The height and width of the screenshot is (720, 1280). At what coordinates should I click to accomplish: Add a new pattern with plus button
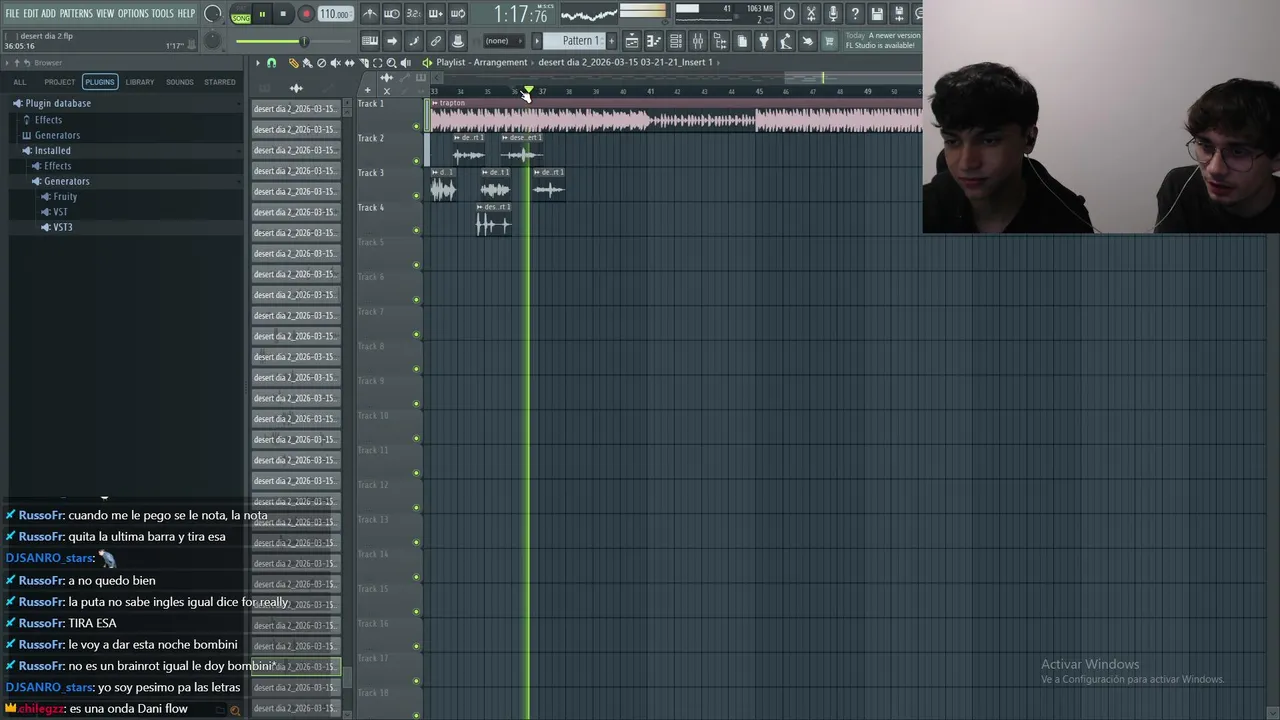pyautogui.click(x=611, y=41)
